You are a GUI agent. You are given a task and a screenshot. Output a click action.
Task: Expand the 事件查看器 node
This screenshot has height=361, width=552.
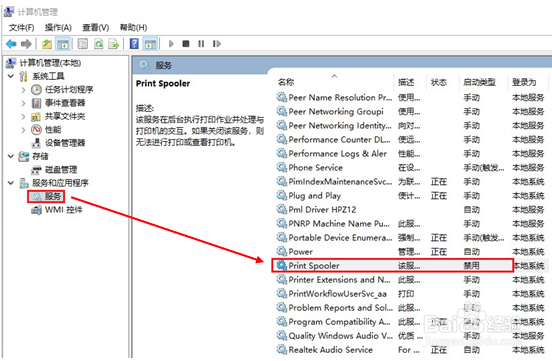pos(24,103)
